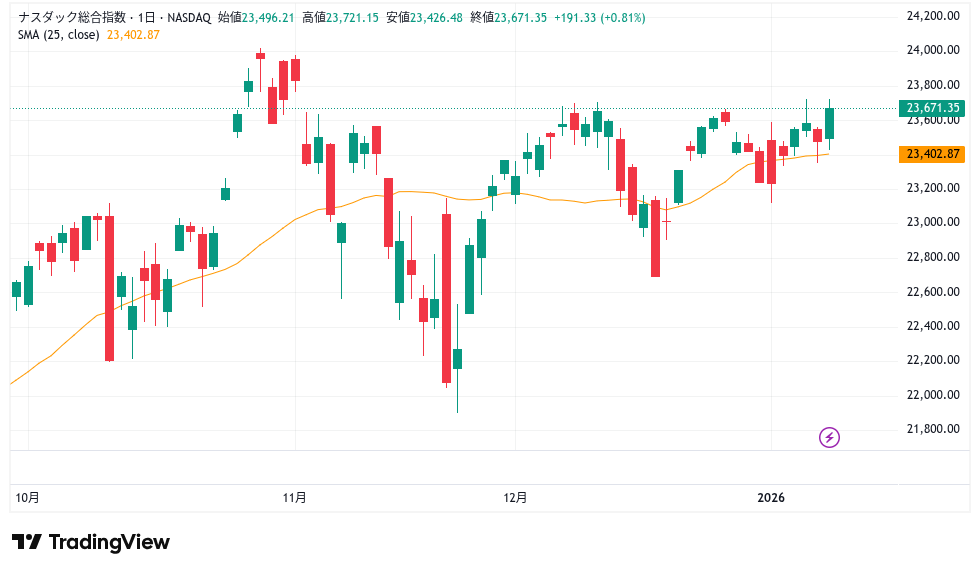Image resolution: width=980 pixels, height=572 pixels.
Task: Click the 12月 time axis label
Action: pos(515,497)
